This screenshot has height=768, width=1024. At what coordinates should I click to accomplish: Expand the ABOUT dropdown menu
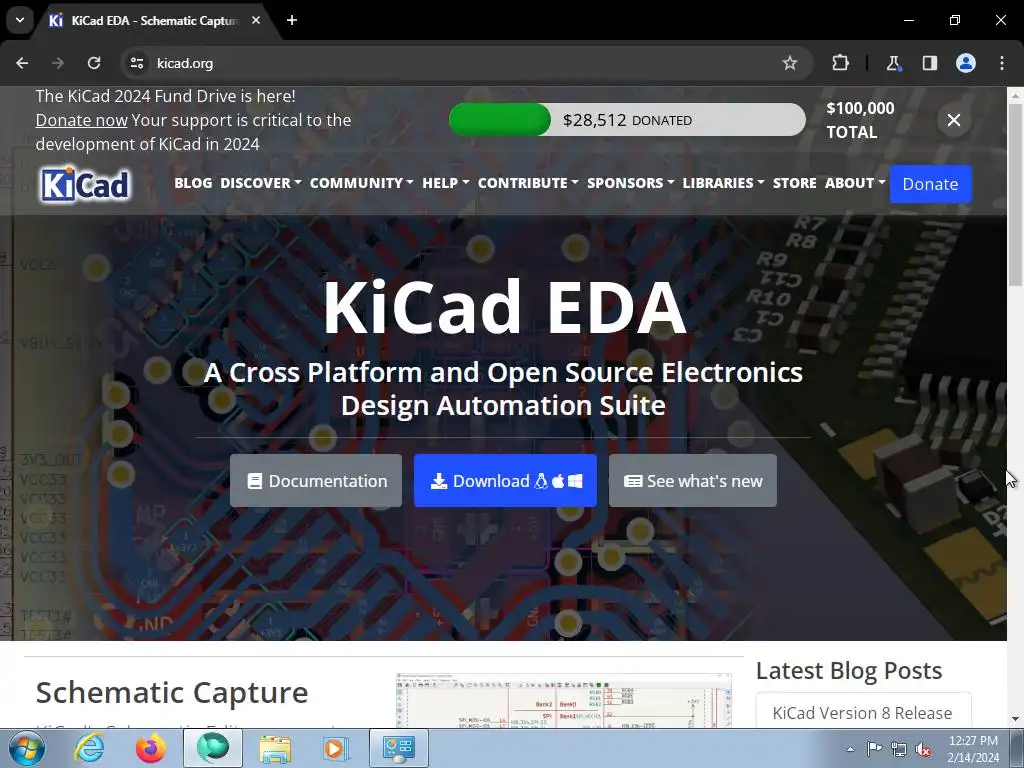point(855,183)
